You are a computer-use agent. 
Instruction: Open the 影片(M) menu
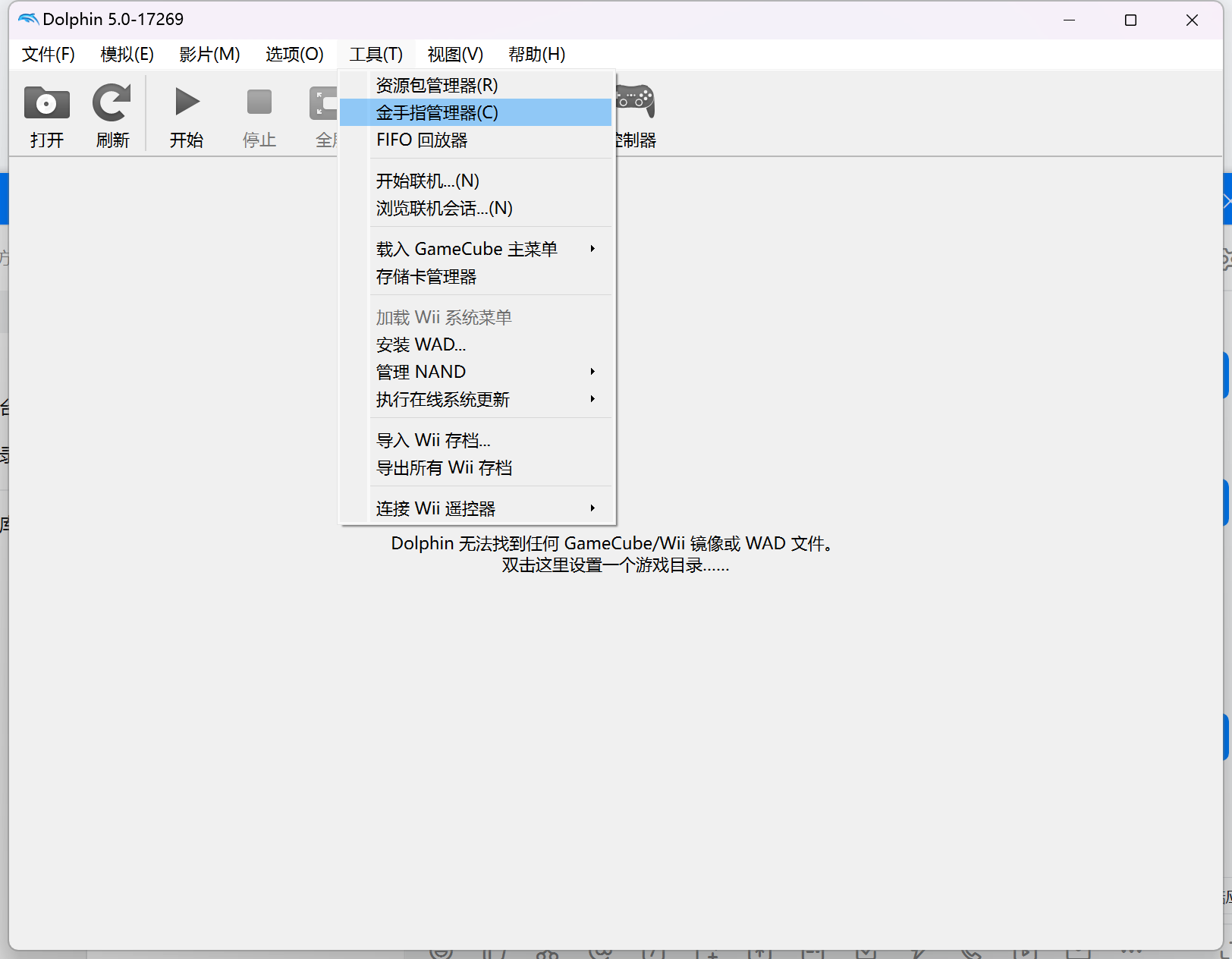click(x=209, y=55)
